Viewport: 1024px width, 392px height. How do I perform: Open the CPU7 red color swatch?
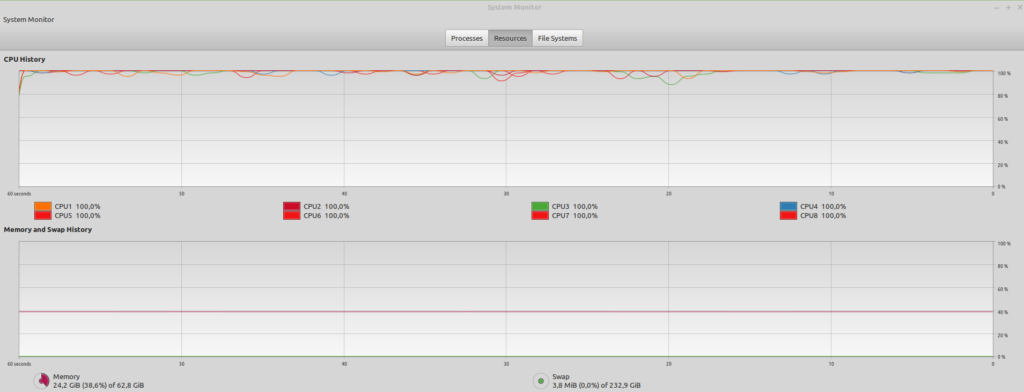tap(540, 216)
